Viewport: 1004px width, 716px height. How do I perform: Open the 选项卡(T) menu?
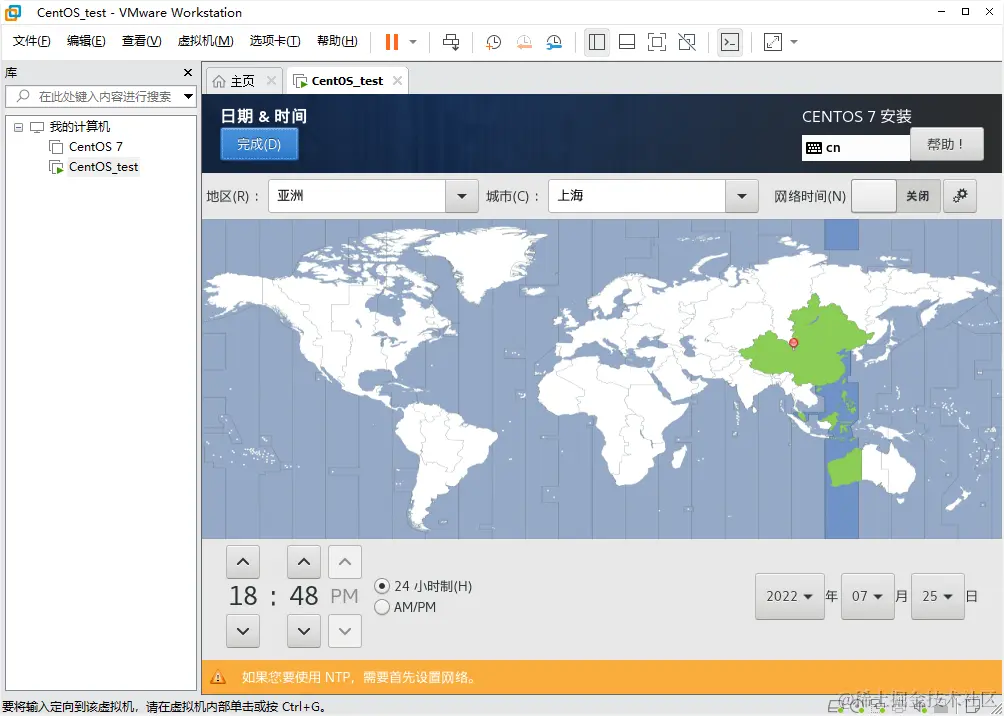coord(275,41)
